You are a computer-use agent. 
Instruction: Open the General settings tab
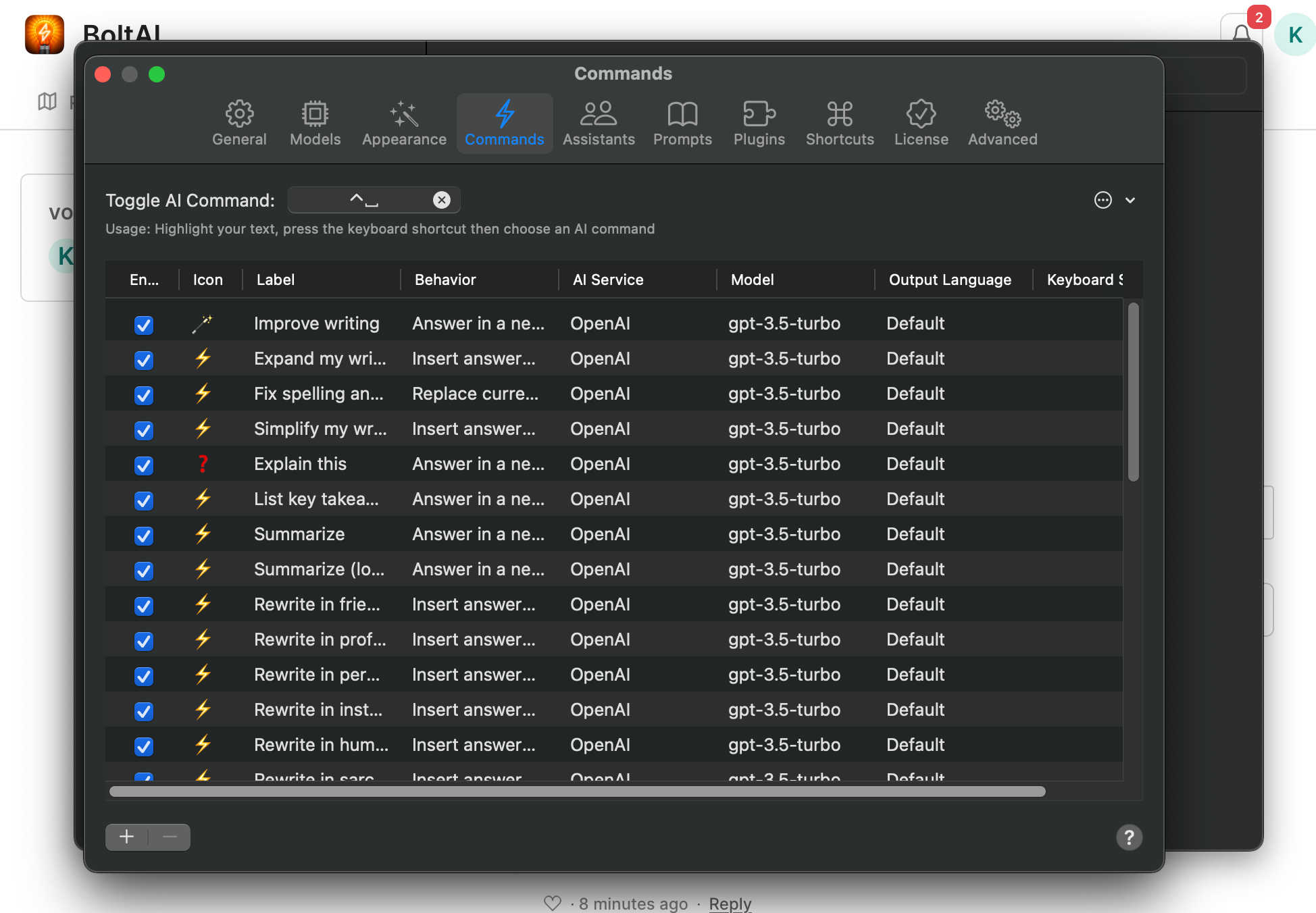click(239, 124)
